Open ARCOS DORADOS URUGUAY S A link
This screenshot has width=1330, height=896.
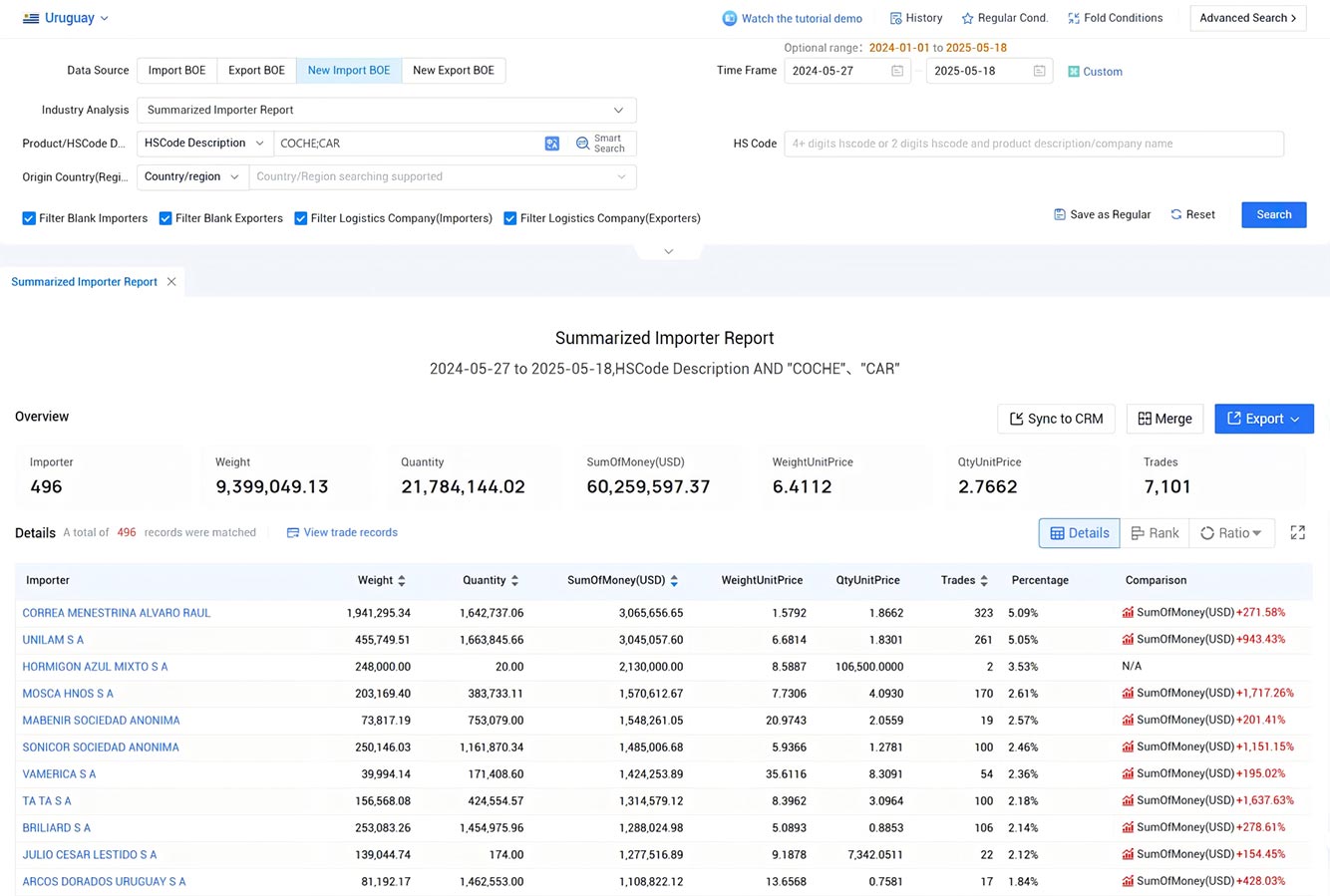(x=104, y=882)
